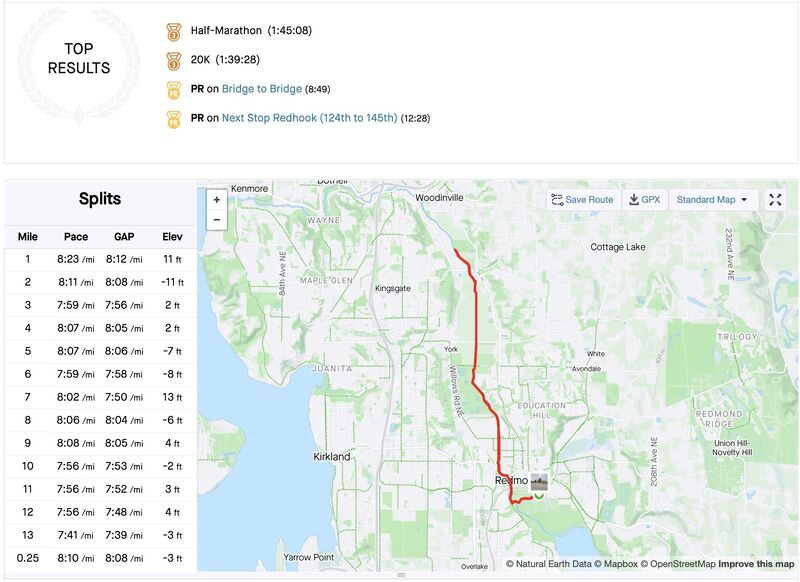Click the OpenStreetMap attribution link

(x=678, y=564)
